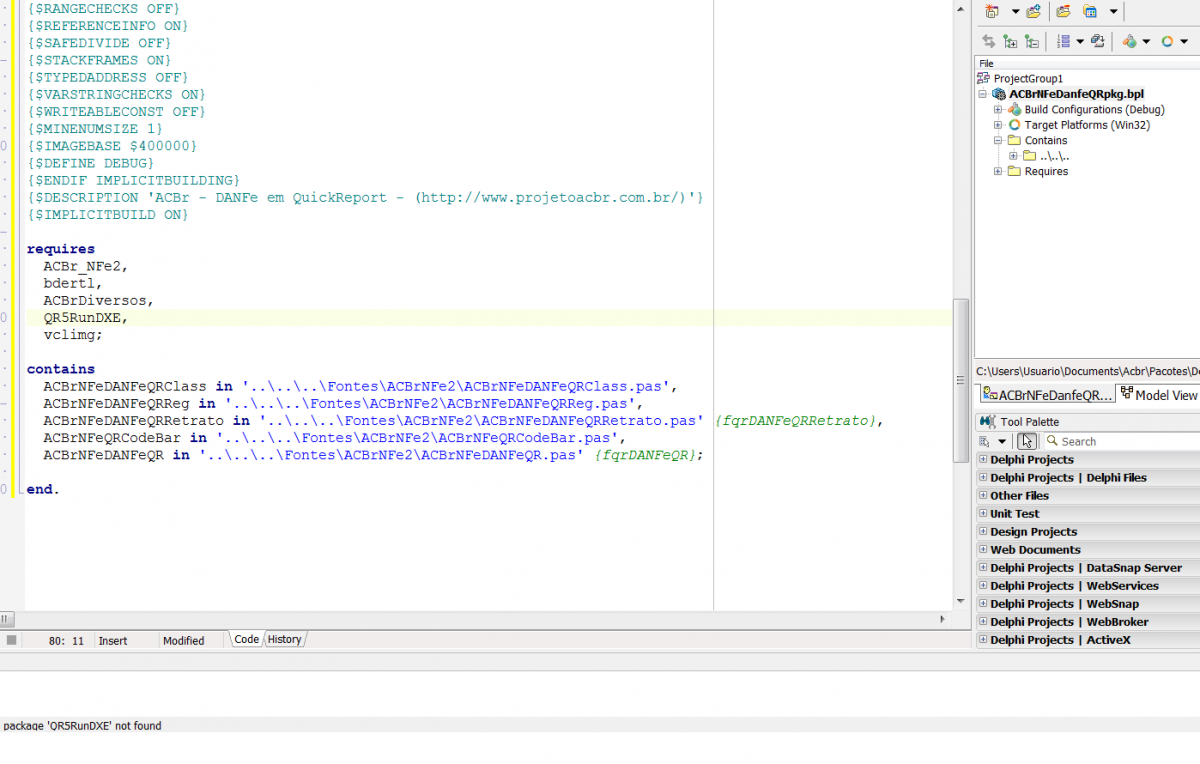Click the Tool Palette Search field
Screen dimensions: 1200x764
click(x=1121, y=441)
